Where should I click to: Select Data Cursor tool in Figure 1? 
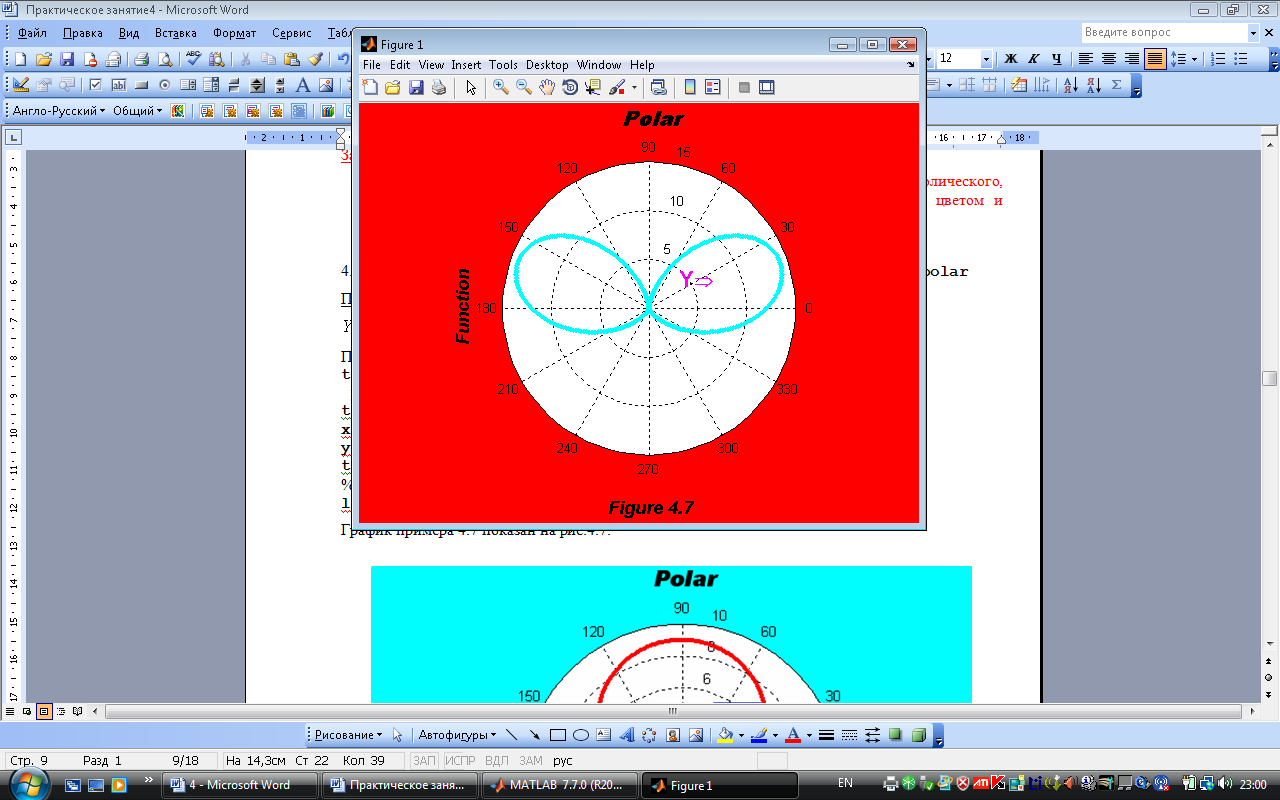point(593,88)
